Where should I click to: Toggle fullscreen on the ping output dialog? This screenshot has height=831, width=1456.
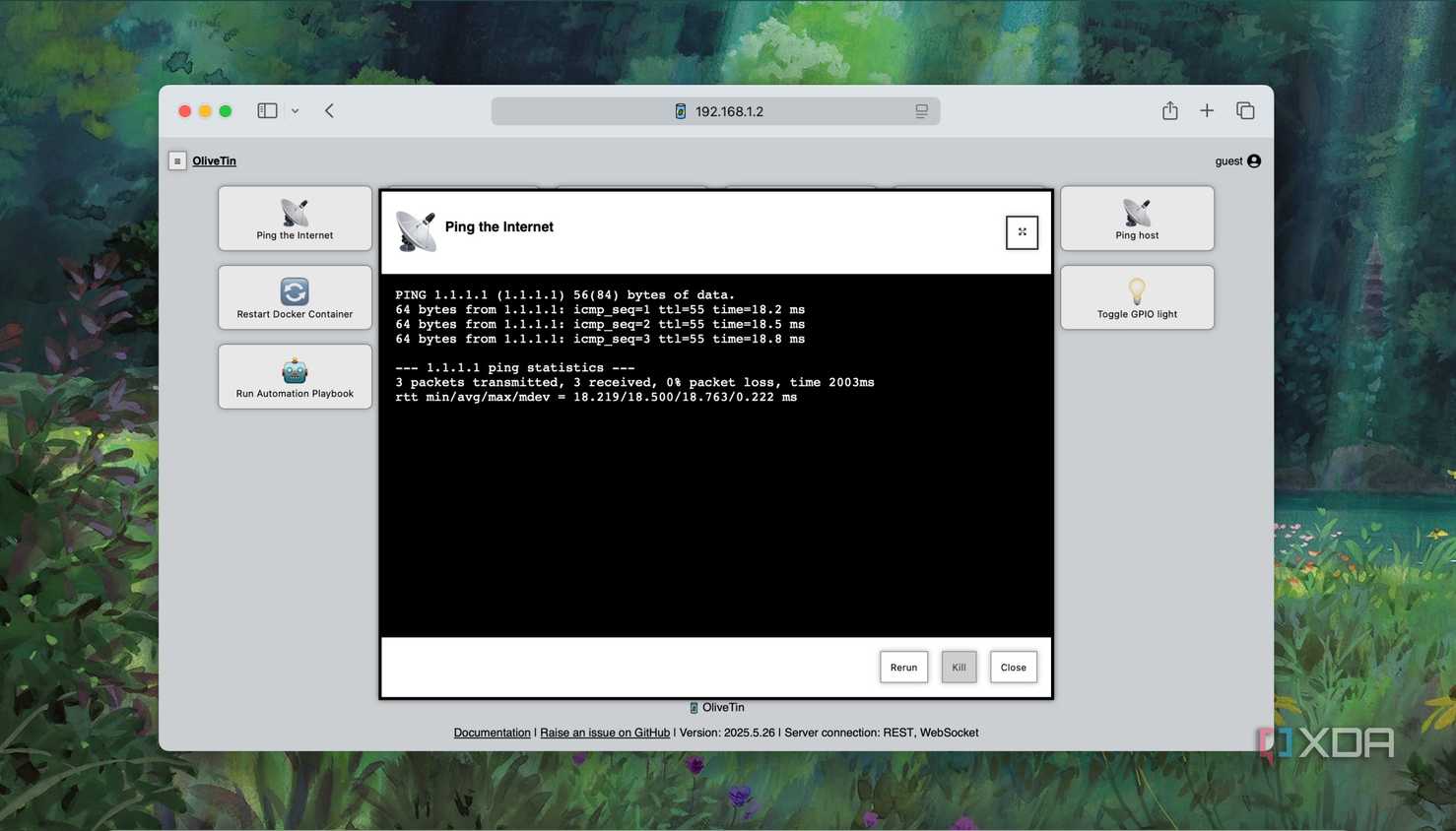click(1022, 232)
